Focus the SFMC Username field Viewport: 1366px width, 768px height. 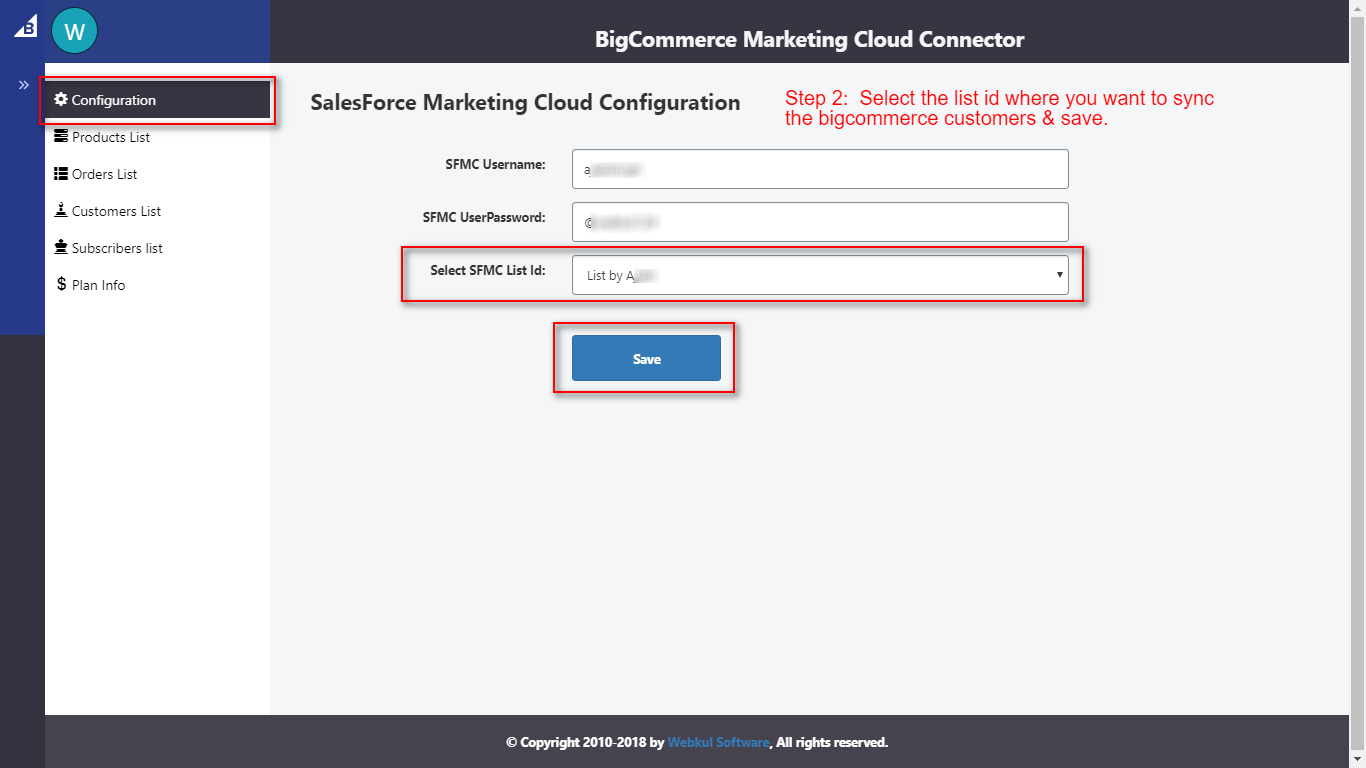click(x=820, y=169)
